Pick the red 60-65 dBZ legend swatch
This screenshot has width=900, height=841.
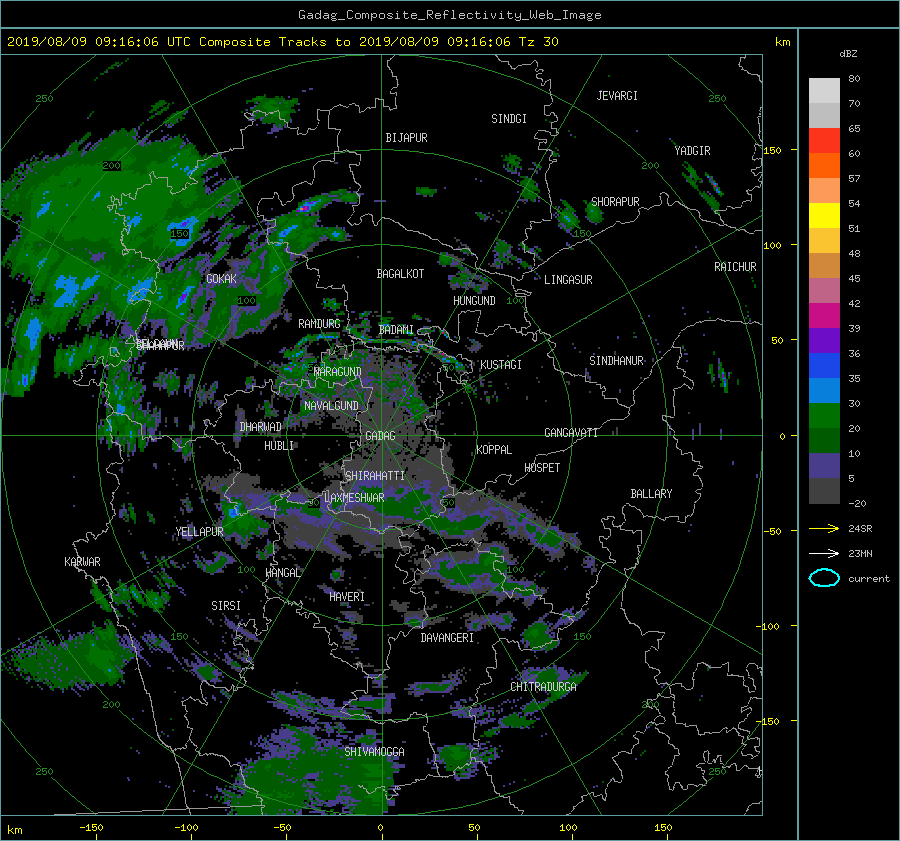(824, 141)
